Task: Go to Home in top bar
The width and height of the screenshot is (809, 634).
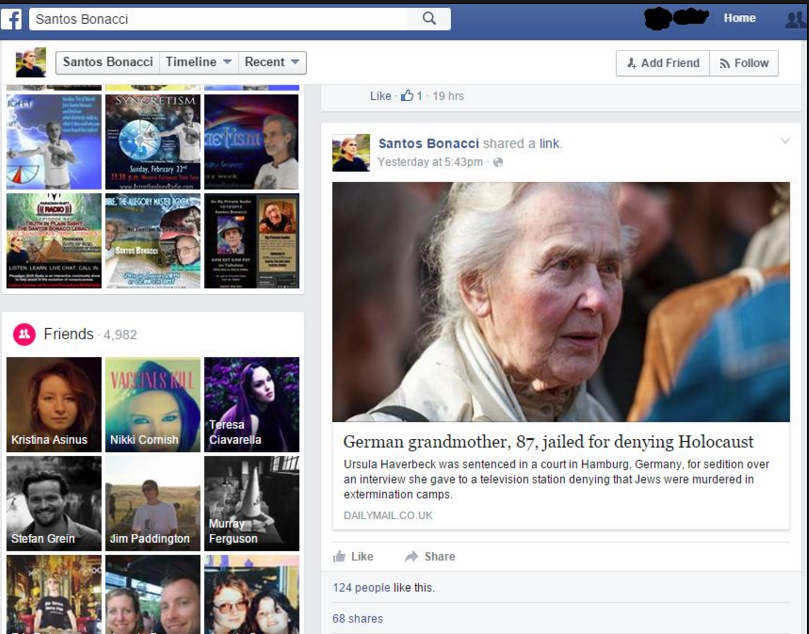Action: pos(739,18)
